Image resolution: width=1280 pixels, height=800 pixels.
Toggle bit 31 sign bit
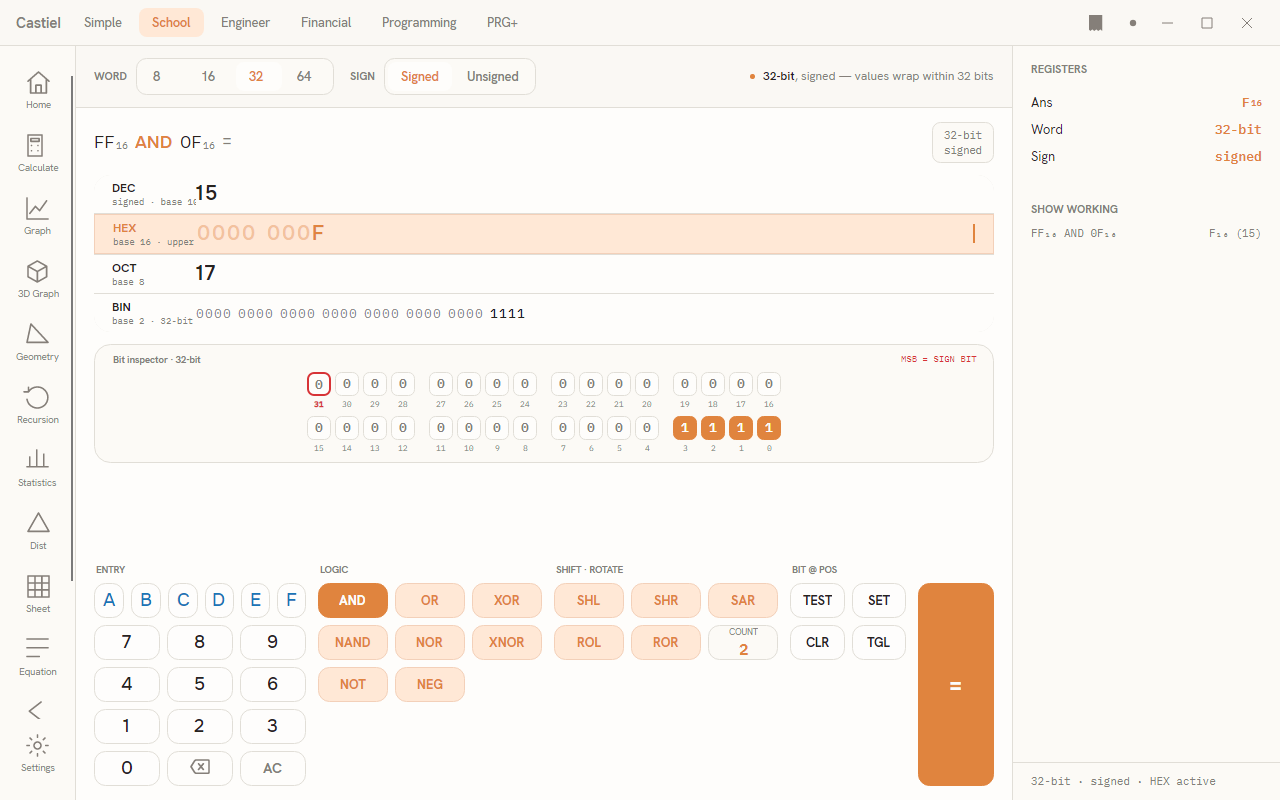(319, 384)
